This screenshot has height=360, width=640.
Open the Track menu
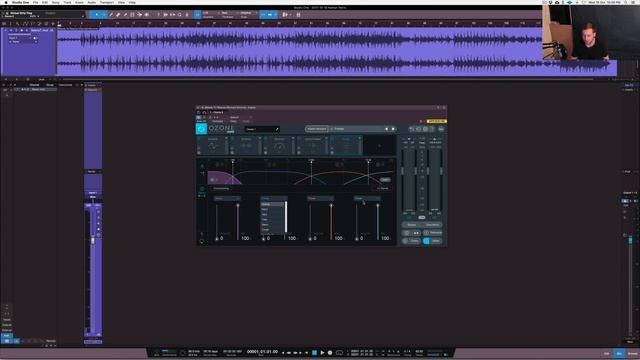click(67, 2)
